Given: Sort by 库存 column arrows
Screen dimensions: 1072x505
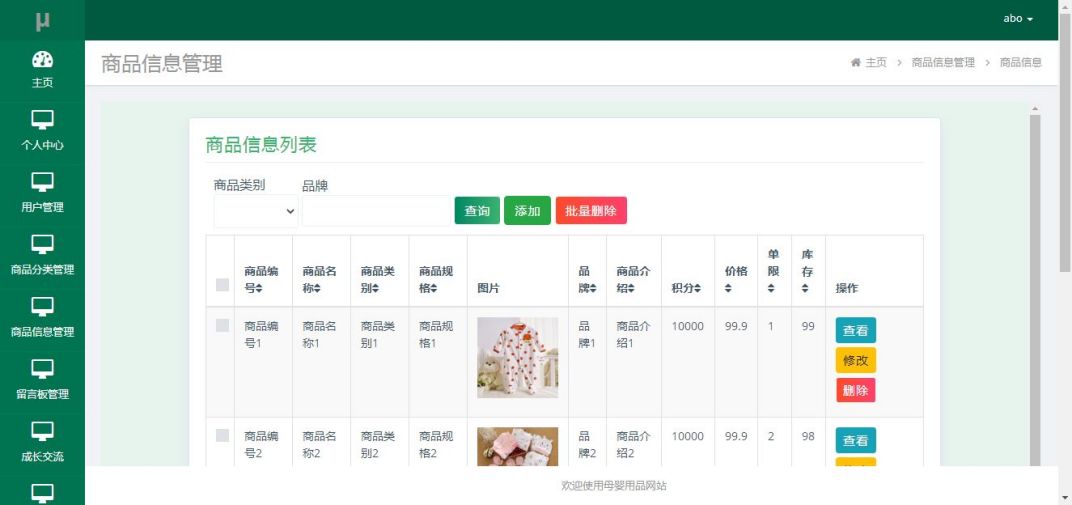Looking at the screenshot, I should pos(805,288).
